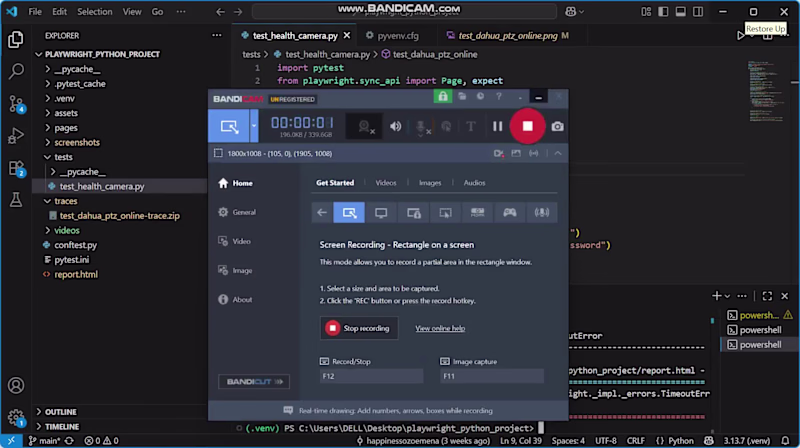The image size is (800, 448).
Task: Open the Selection menu in VS Code
Action: click(x=94, y=12)
